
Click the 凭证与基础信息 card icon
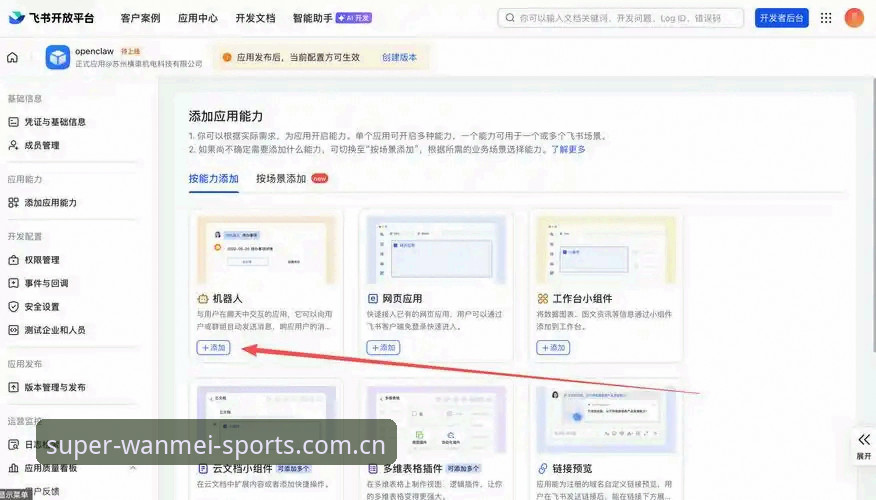click(13, 122)
